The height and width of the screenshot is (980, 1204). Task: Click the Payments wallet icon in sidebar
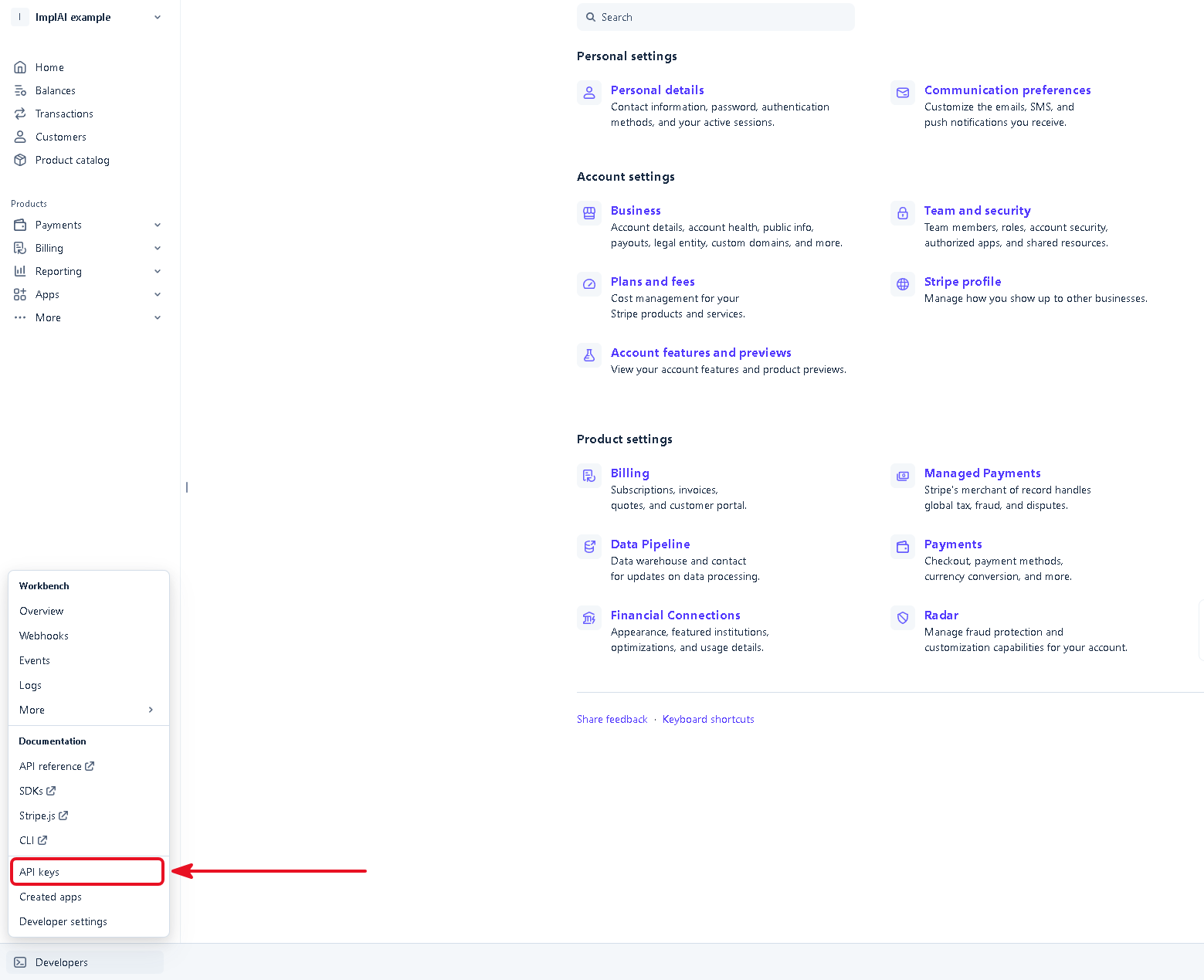point(20,225)
